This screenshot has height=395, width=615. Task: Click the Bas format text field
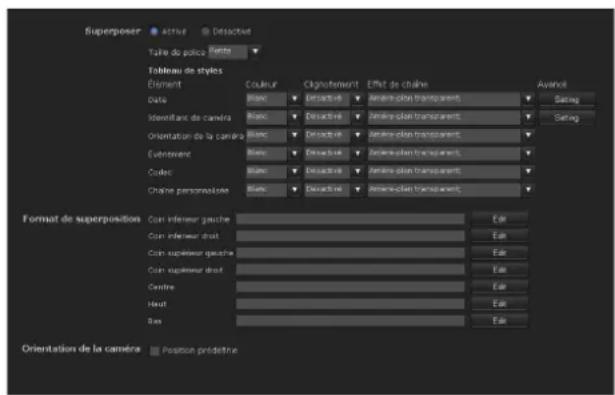click(350, 321)
